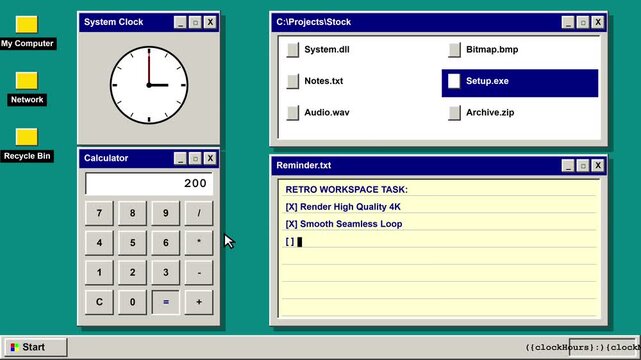Close the Reminder.txt window
The width and height of the screenshot is (641, 360).
[598, 165]
